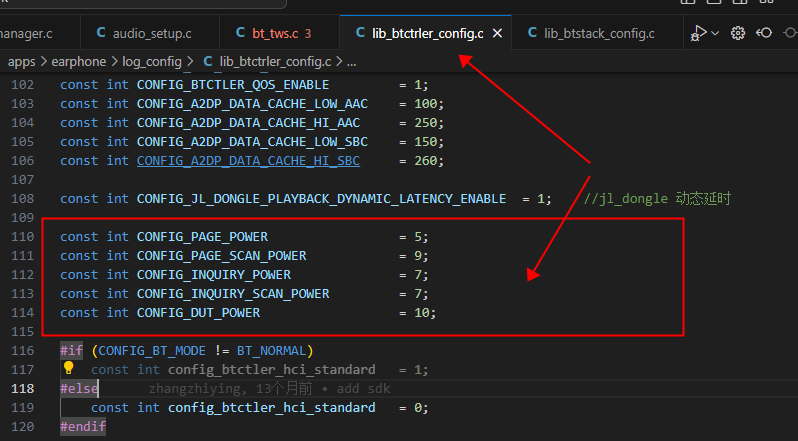798x441 pixels.
Task: Click the gear icon in editor toolbar
Action: (x=738, y=33)
